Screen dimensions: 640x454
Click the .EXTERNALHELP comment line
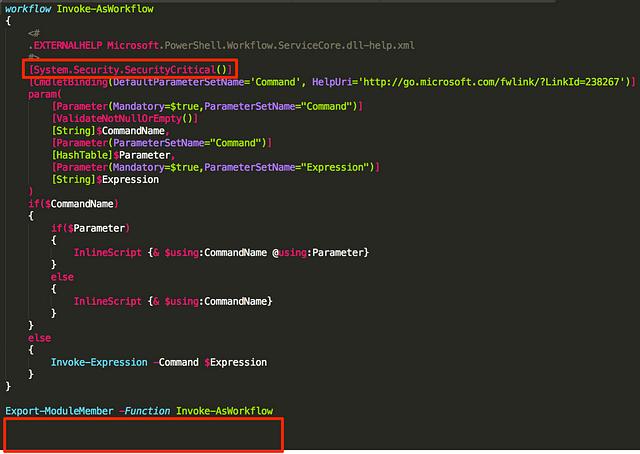tap(221, 45)
